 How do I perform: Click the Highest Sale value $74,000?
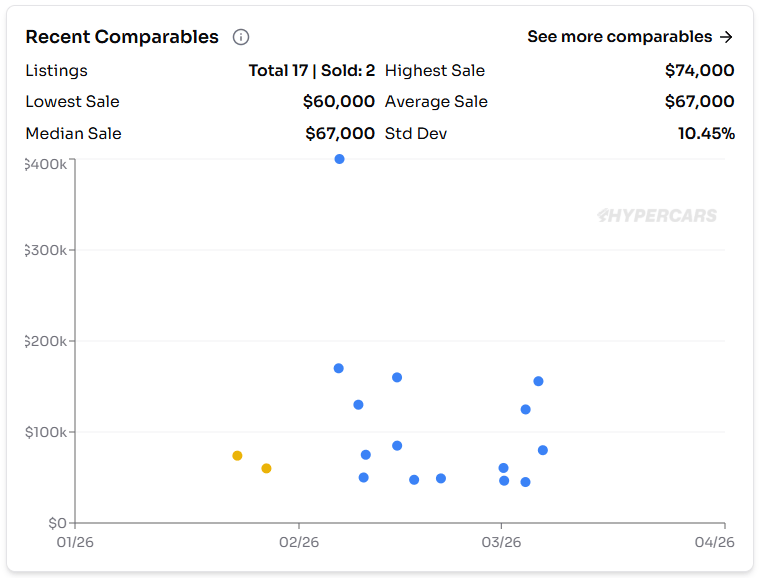(699, 71)
